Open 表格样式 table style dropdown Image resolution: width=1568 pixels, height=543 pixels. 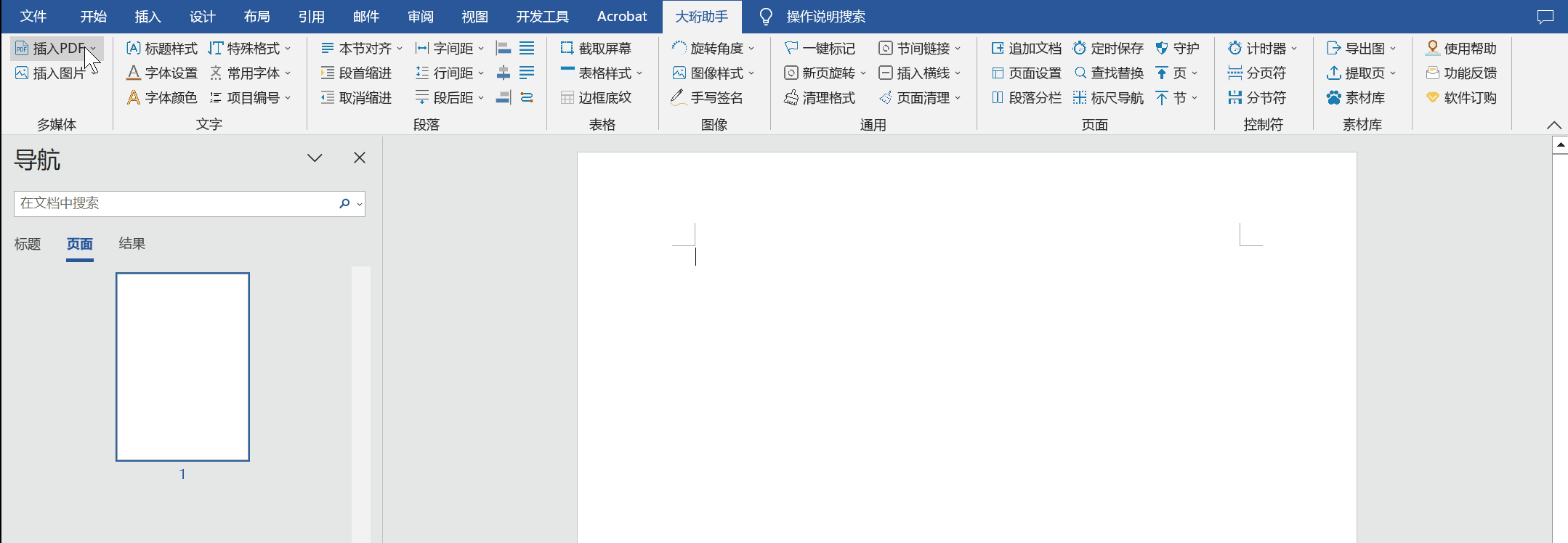pyautogui.click(x=639, y=74)
